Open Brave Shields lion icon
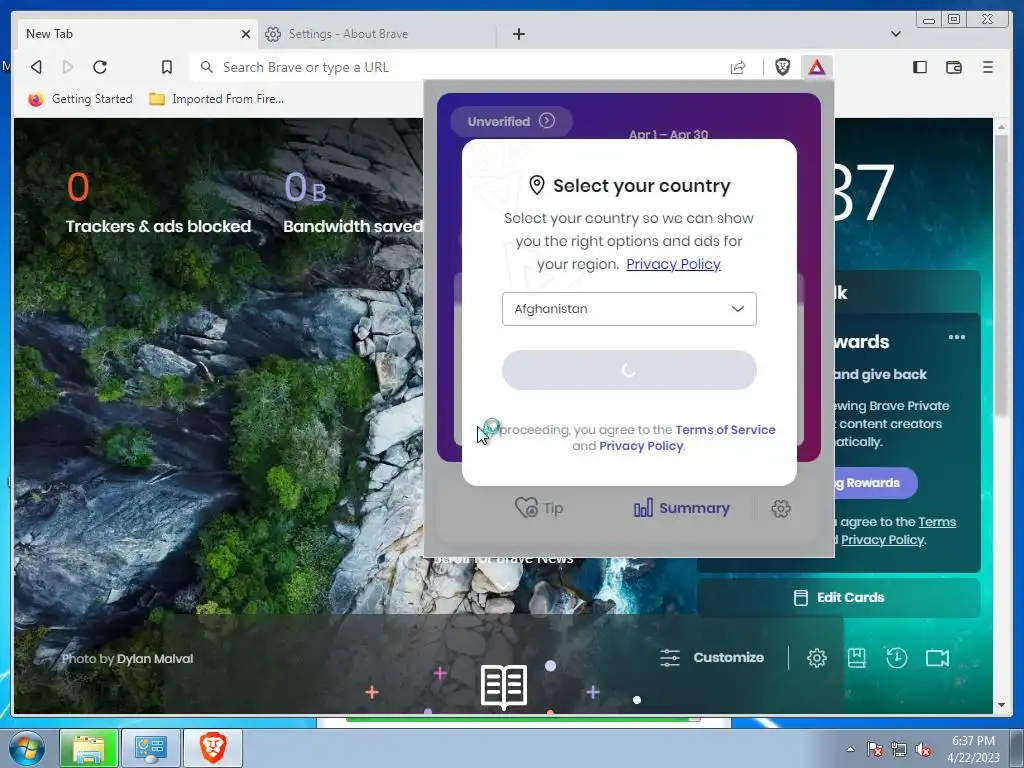Screen dimensions: 1024x768 click(782, 67)
